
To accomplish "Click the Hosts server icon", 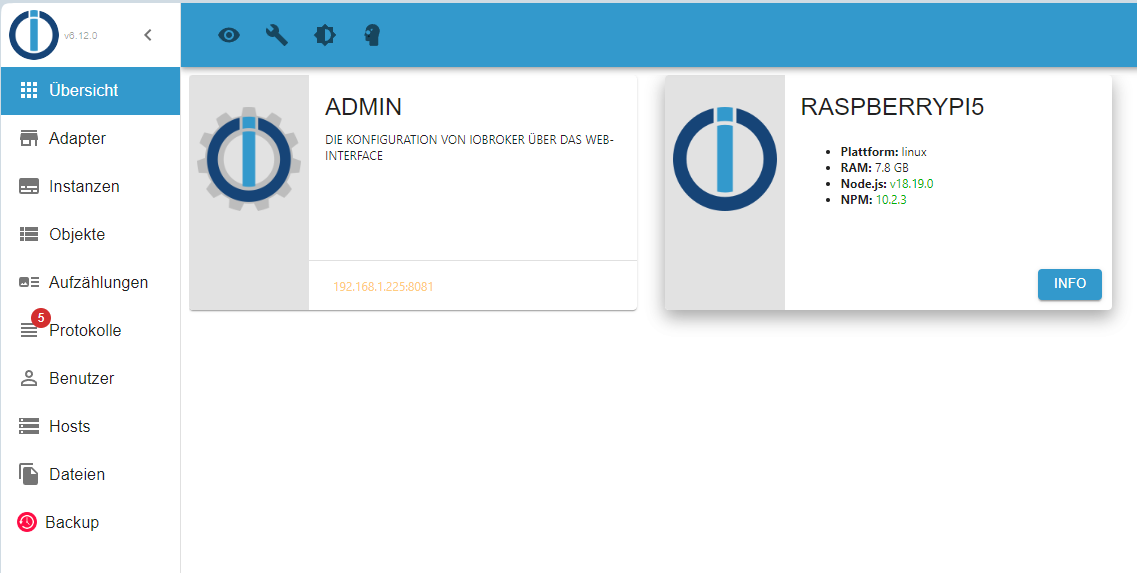I will [x=28, y=426].
